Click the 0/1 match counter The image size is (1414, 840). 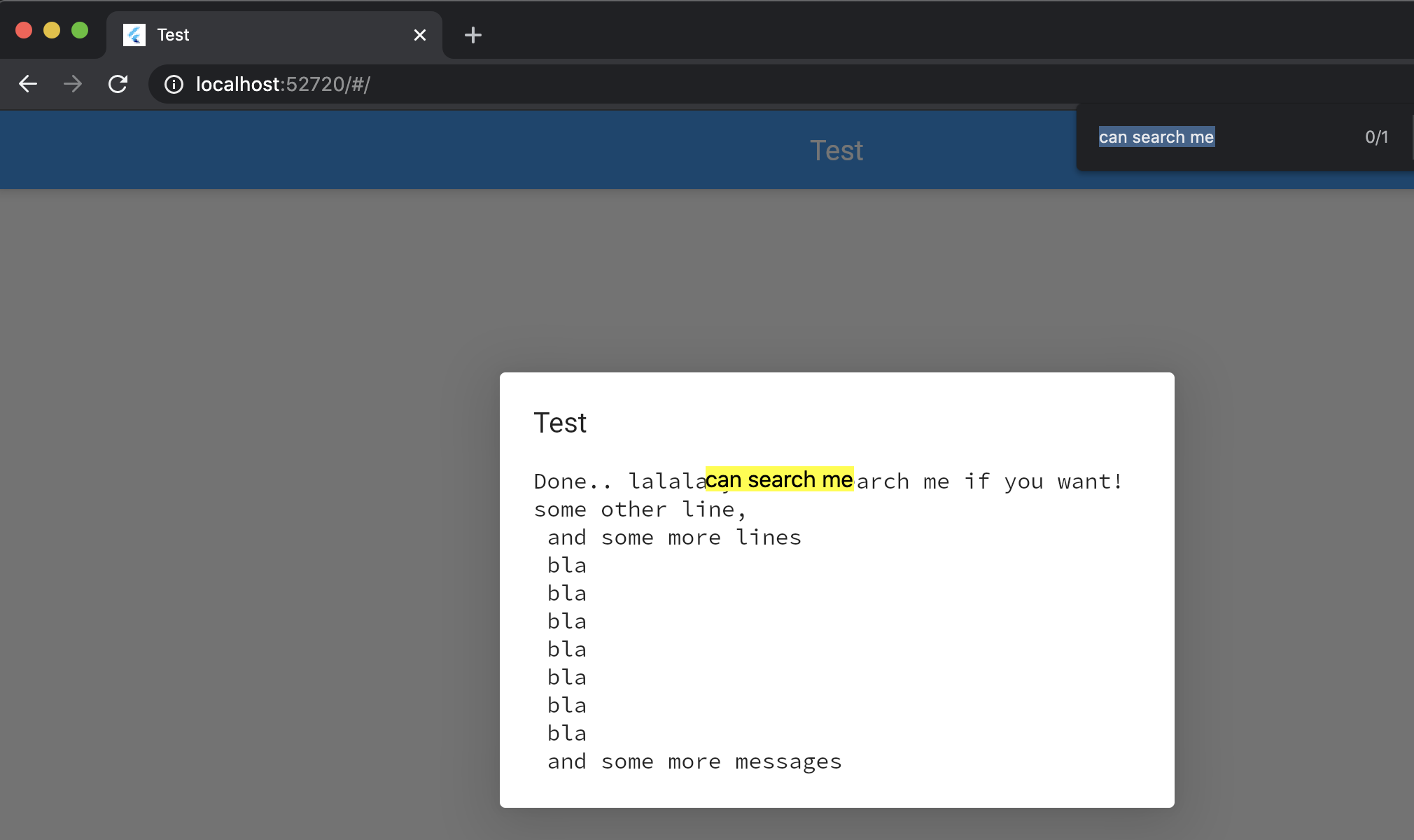[1375, 136]
